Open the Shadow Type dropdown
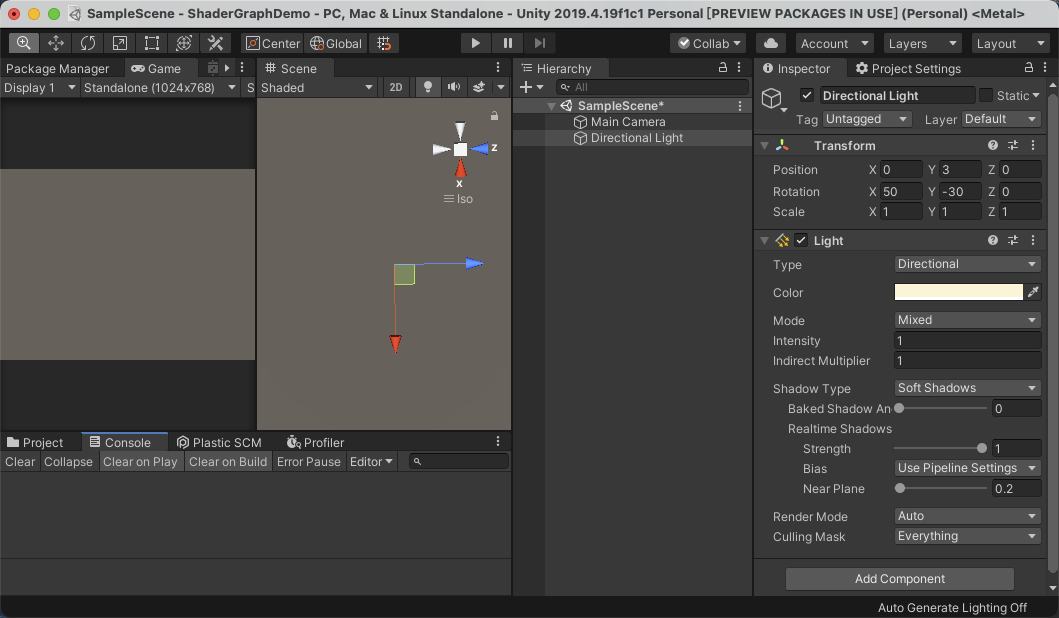1059x618 pixels. [967, 388]
